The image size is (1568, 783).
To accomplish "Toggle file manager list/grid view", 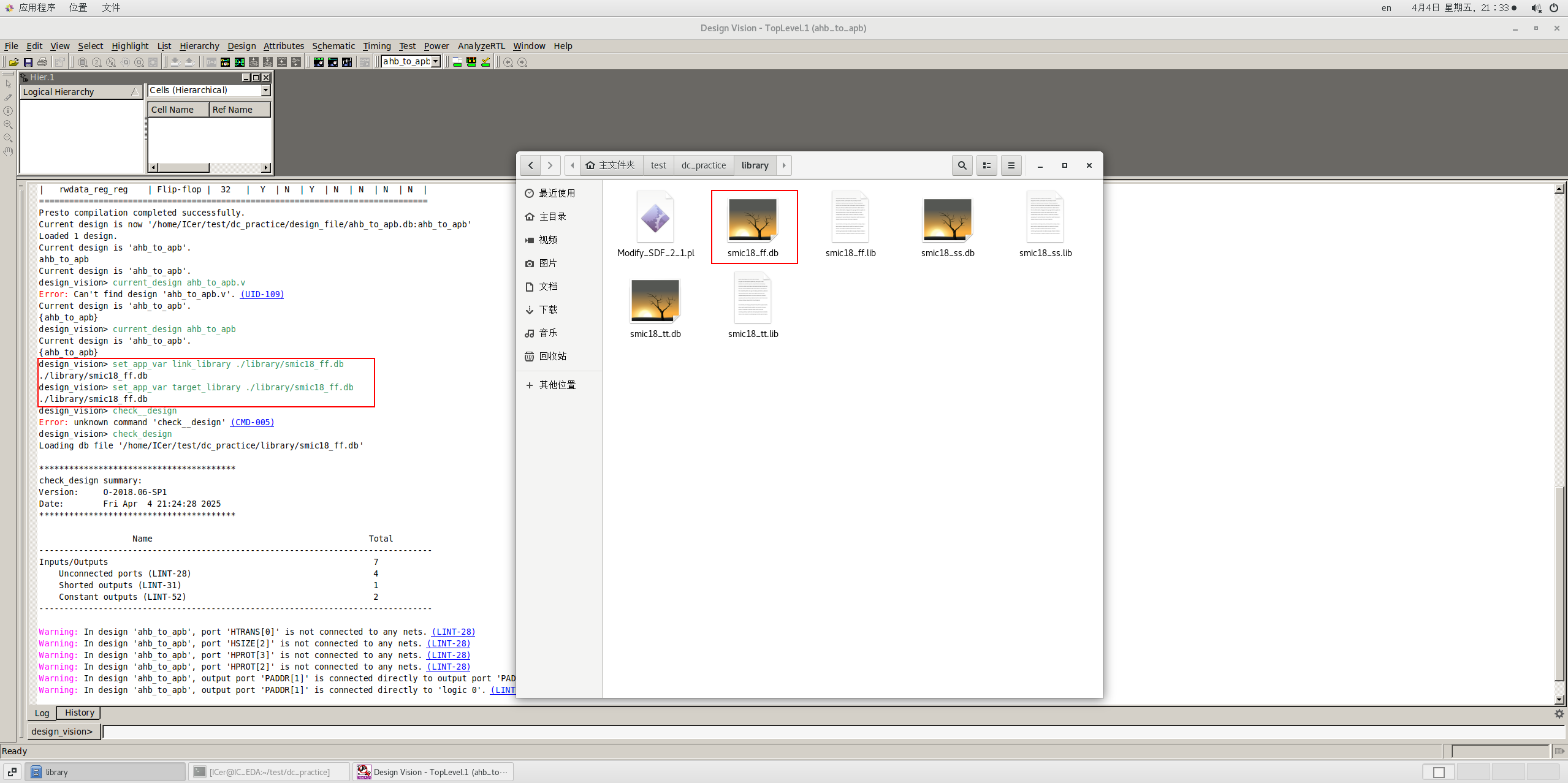I will click(x=986, y=165).
